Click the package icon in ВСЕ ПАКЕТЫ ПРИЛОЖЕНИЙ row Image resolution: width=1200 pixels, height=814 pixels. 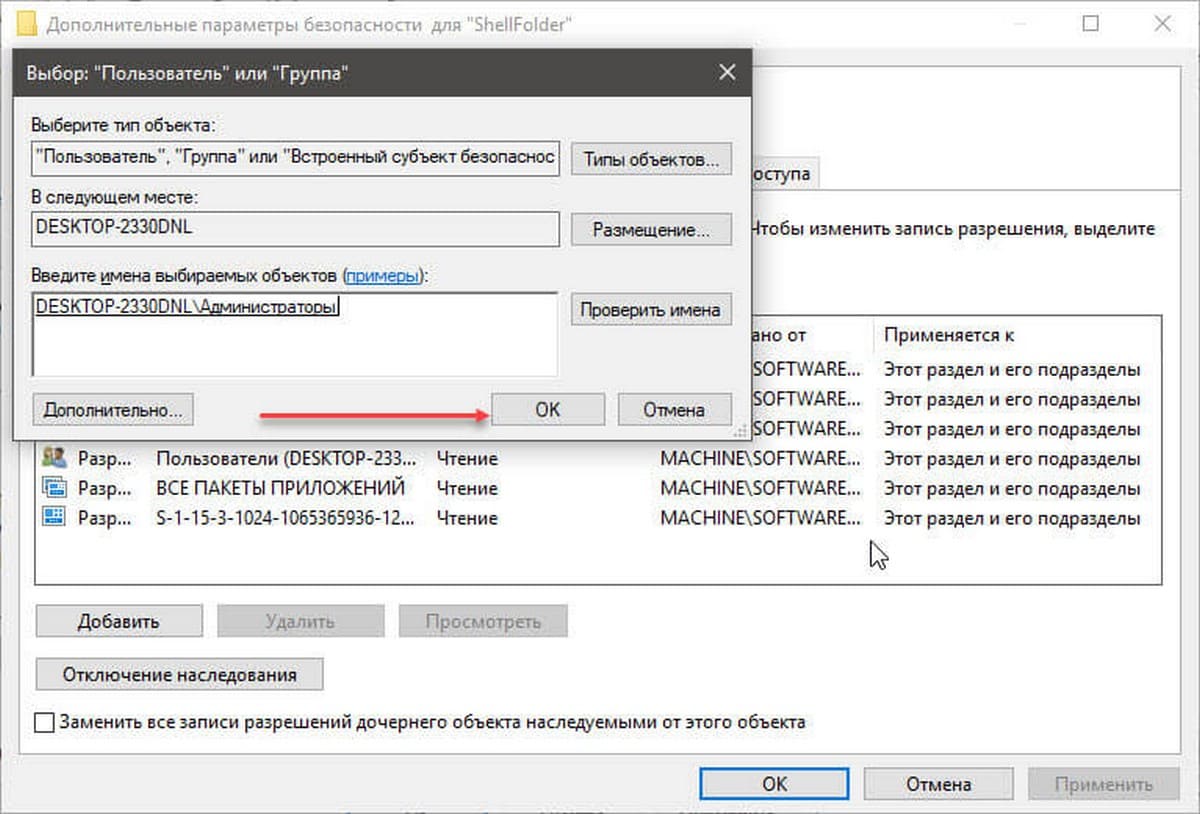click(54, 488)
